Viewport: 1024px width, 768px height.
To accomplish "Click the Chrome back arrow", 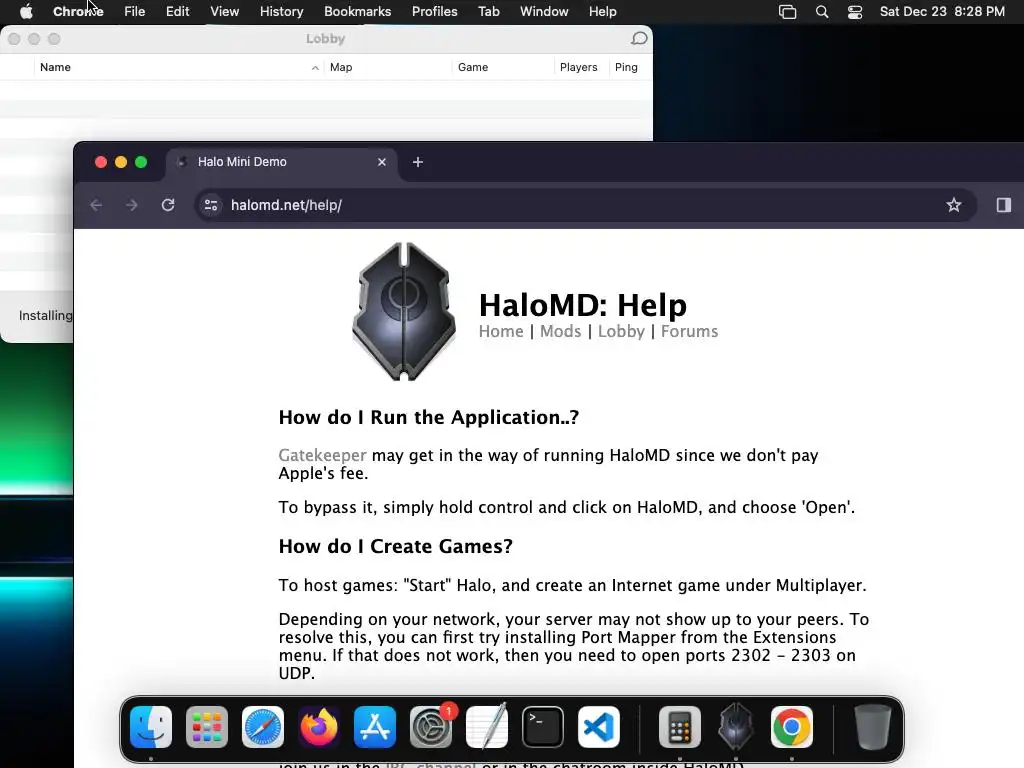I will (96, 205).
